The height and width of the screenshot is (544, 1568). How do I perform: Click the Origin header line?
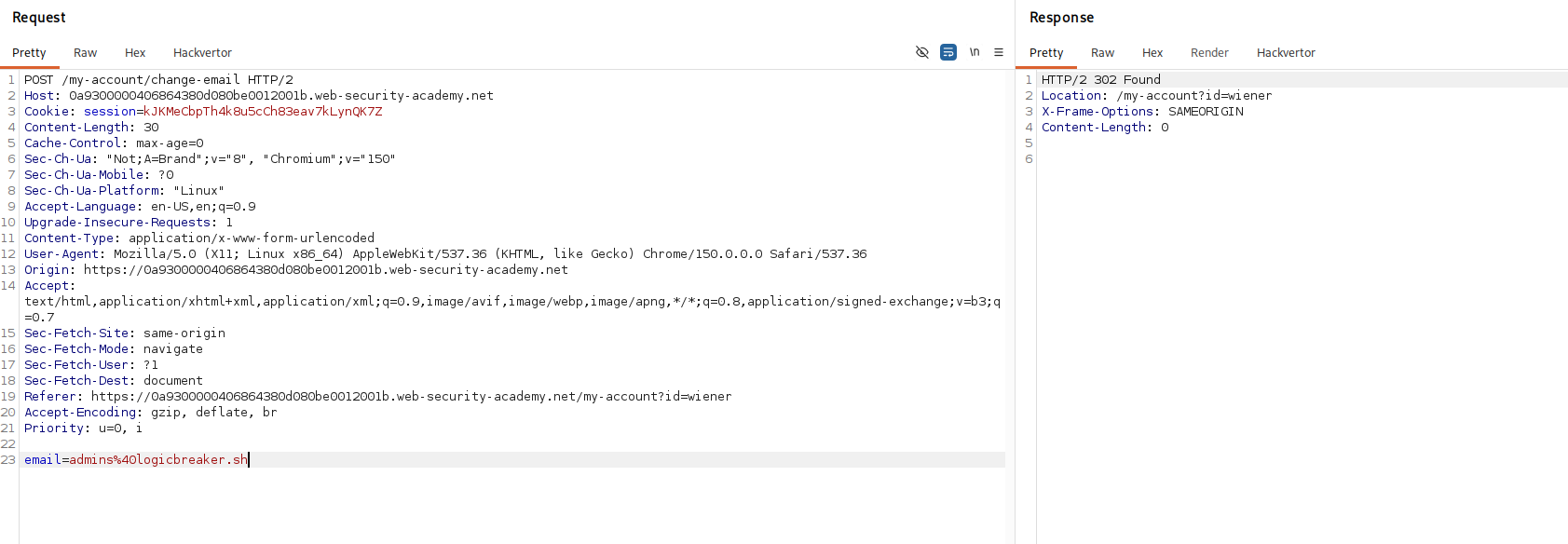(x=296, y=270)
